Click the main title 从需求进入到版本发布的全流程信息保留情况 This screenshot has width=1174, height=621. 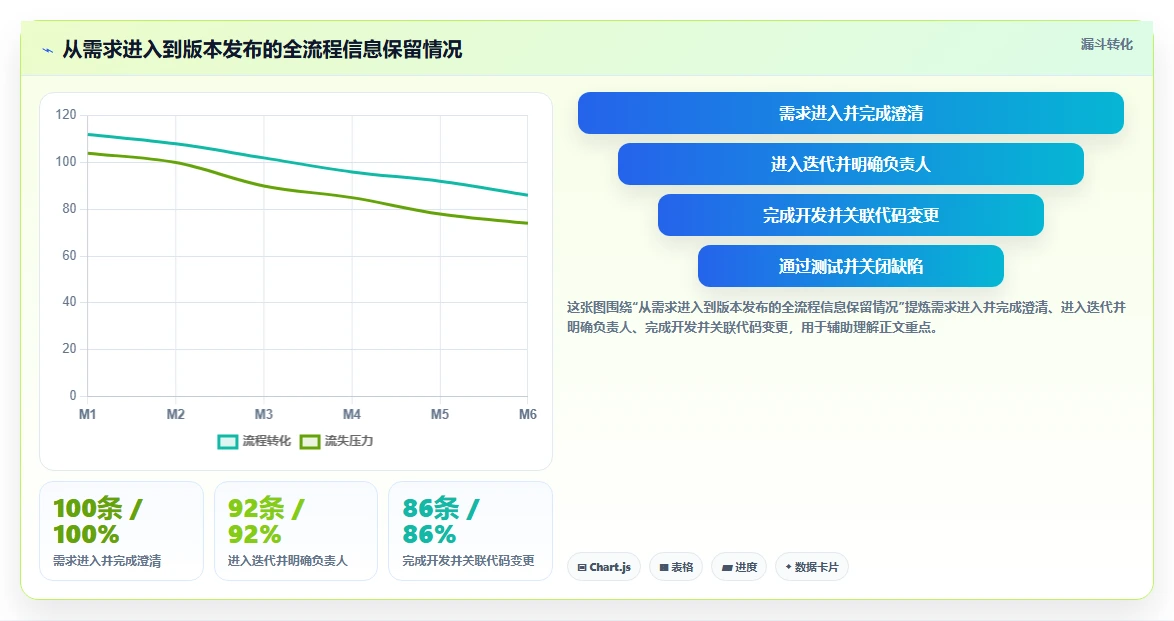(262, 50)
